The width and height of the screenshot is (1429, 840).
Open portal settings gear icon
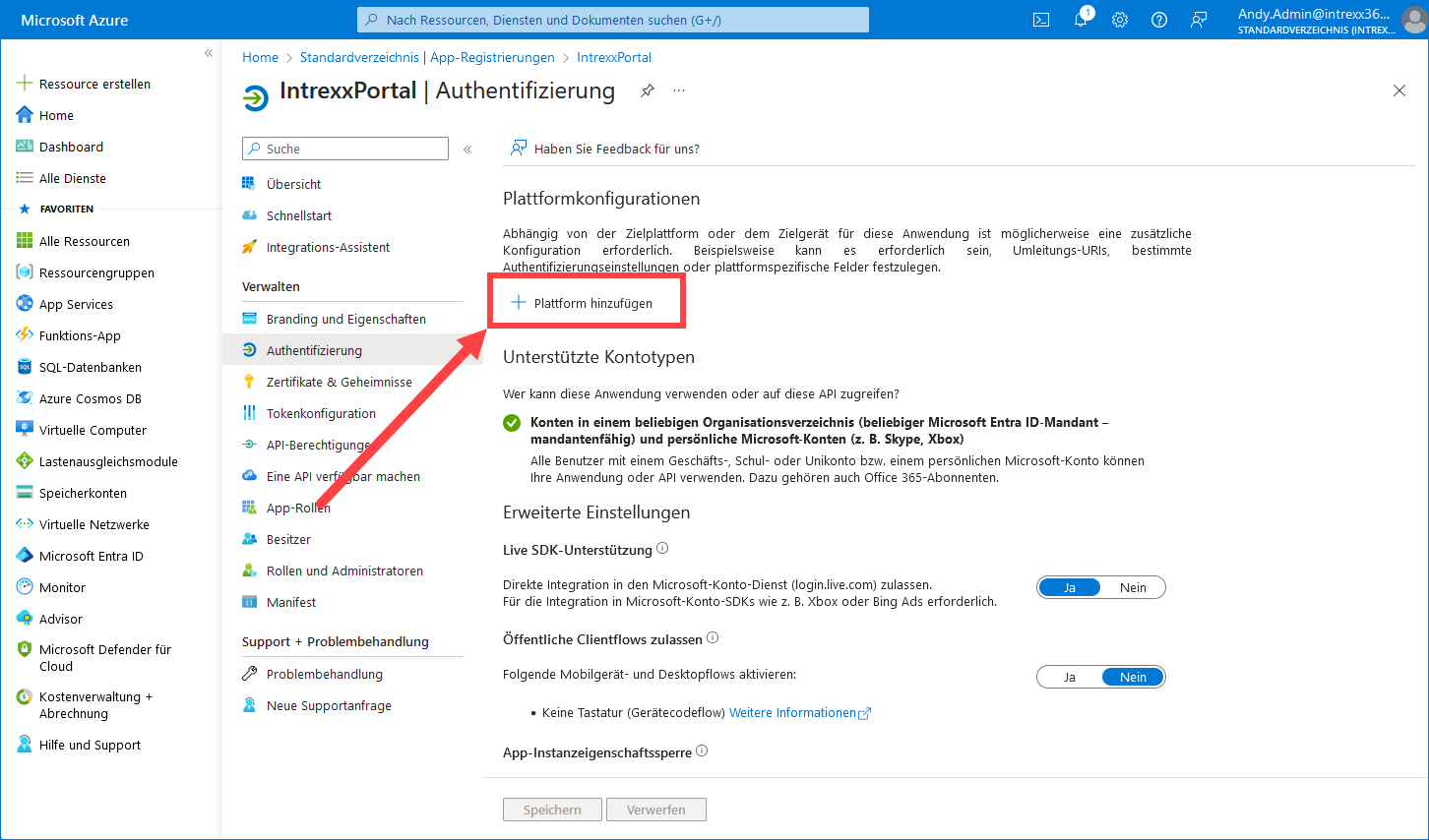(1120, 20)
